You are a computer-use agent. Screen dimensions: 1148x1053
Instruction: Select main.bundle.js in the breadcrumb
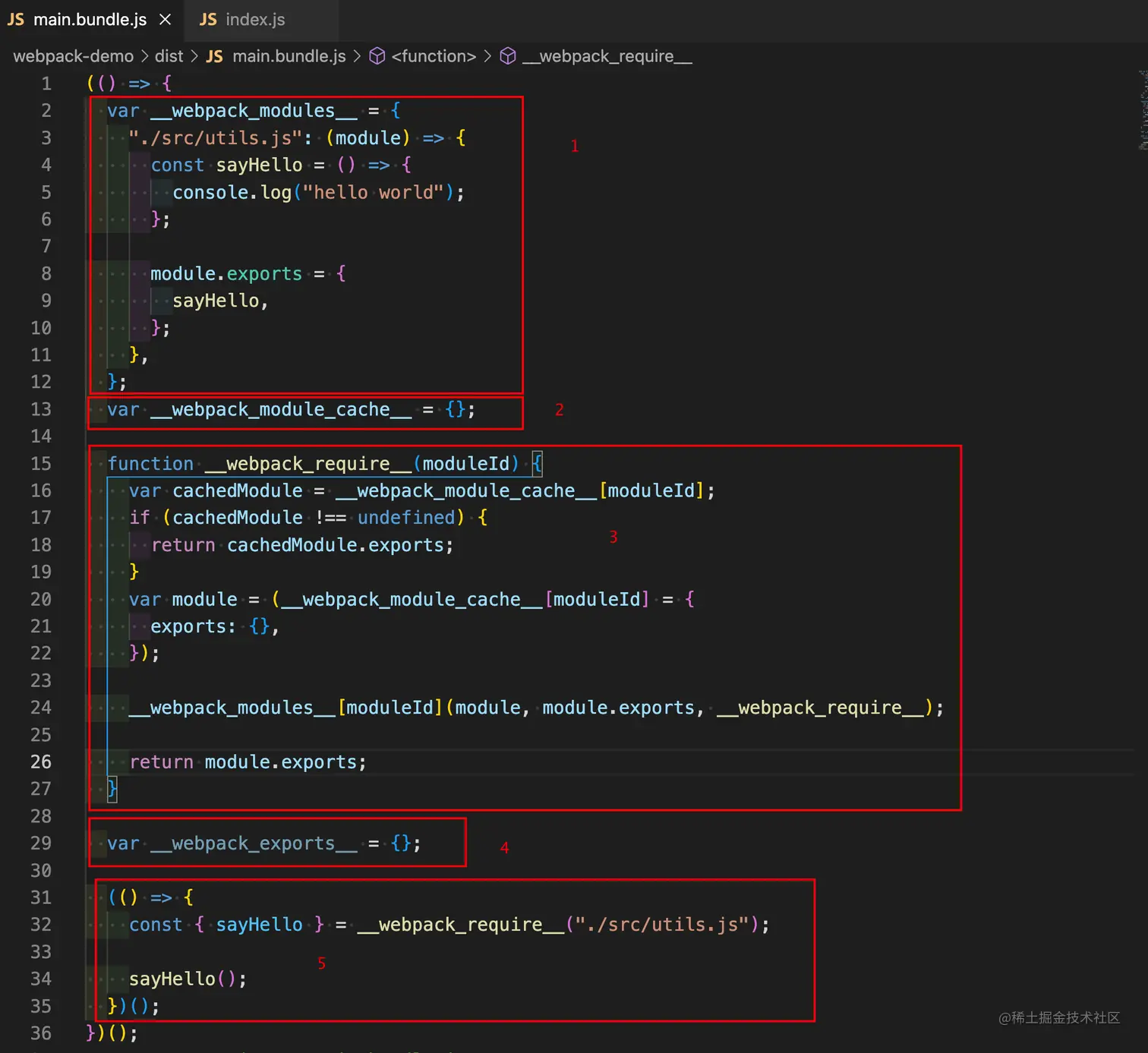coord(289,56)
